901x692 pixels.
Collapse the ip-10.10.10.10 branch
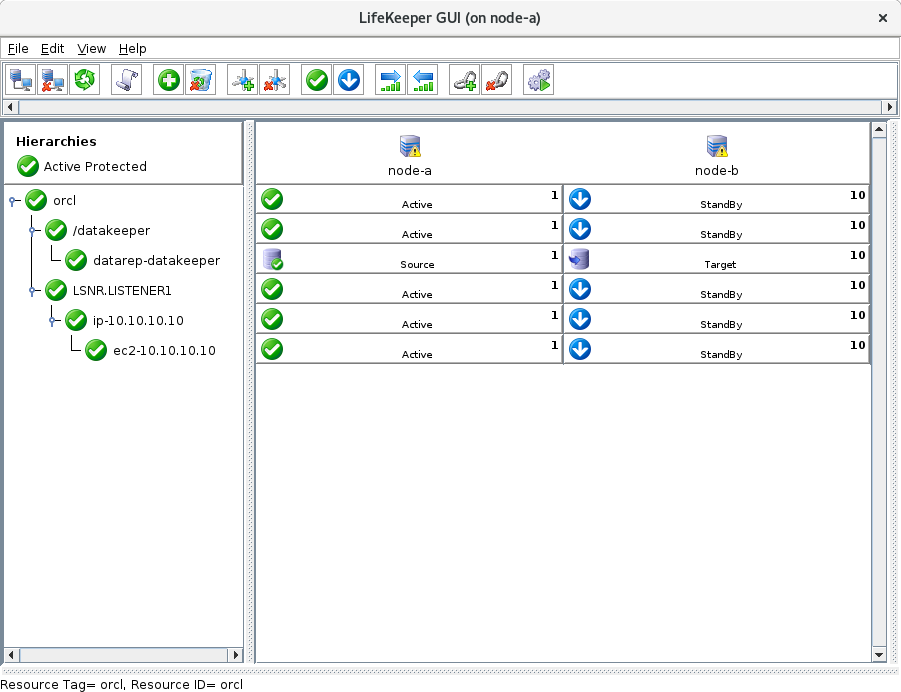pos(52,320)
